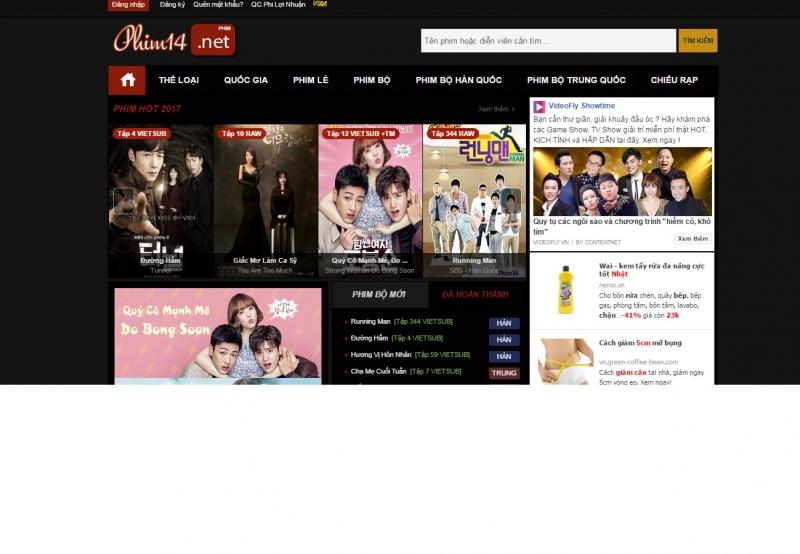Click the TRUNG badge next to Cha Mẹ Cuối Tuần

504,373
